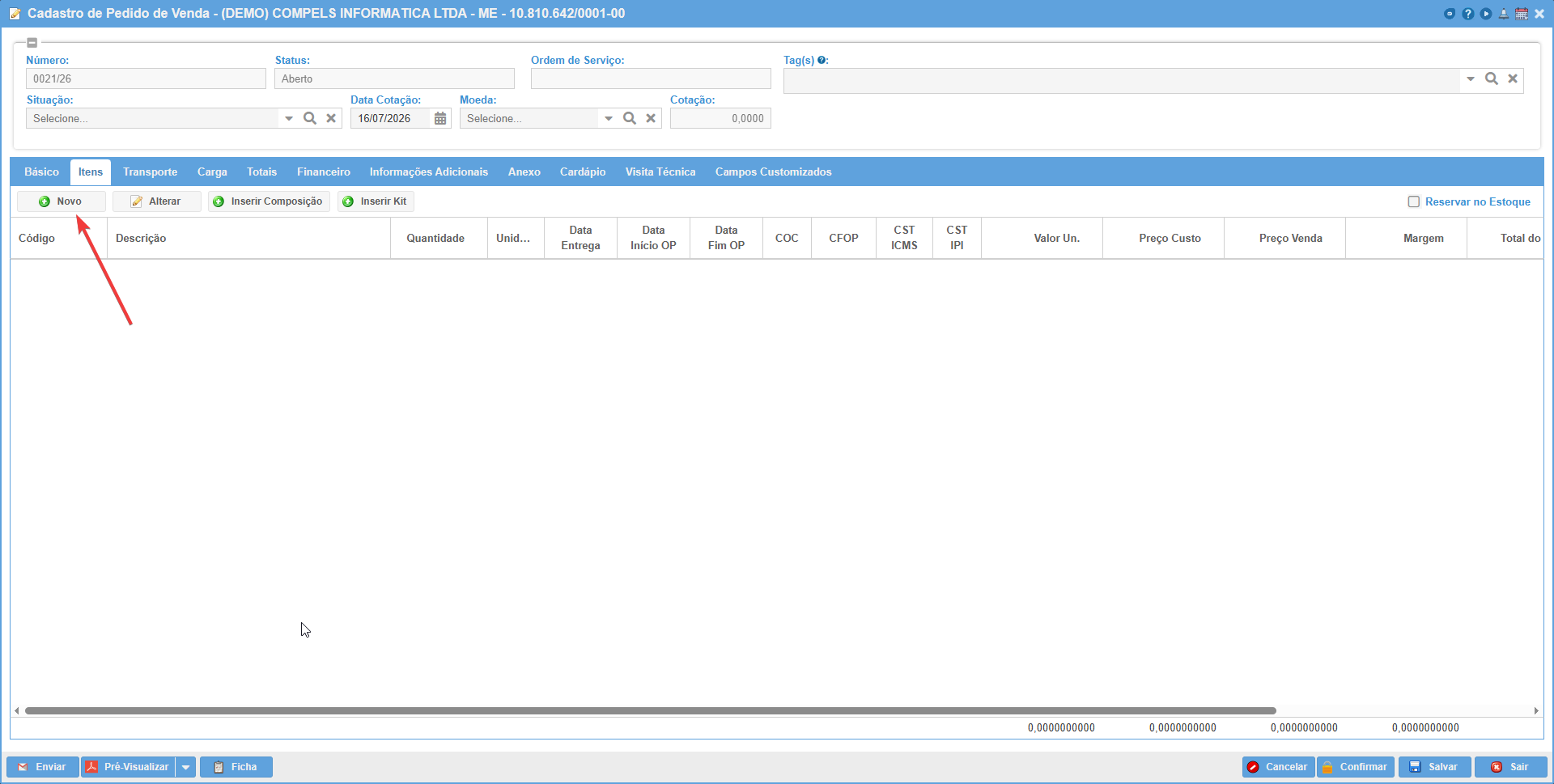Open the calendar icon in title bar
The width and height of the screenshot is (1554, 784).
(x=1522, y=14)
